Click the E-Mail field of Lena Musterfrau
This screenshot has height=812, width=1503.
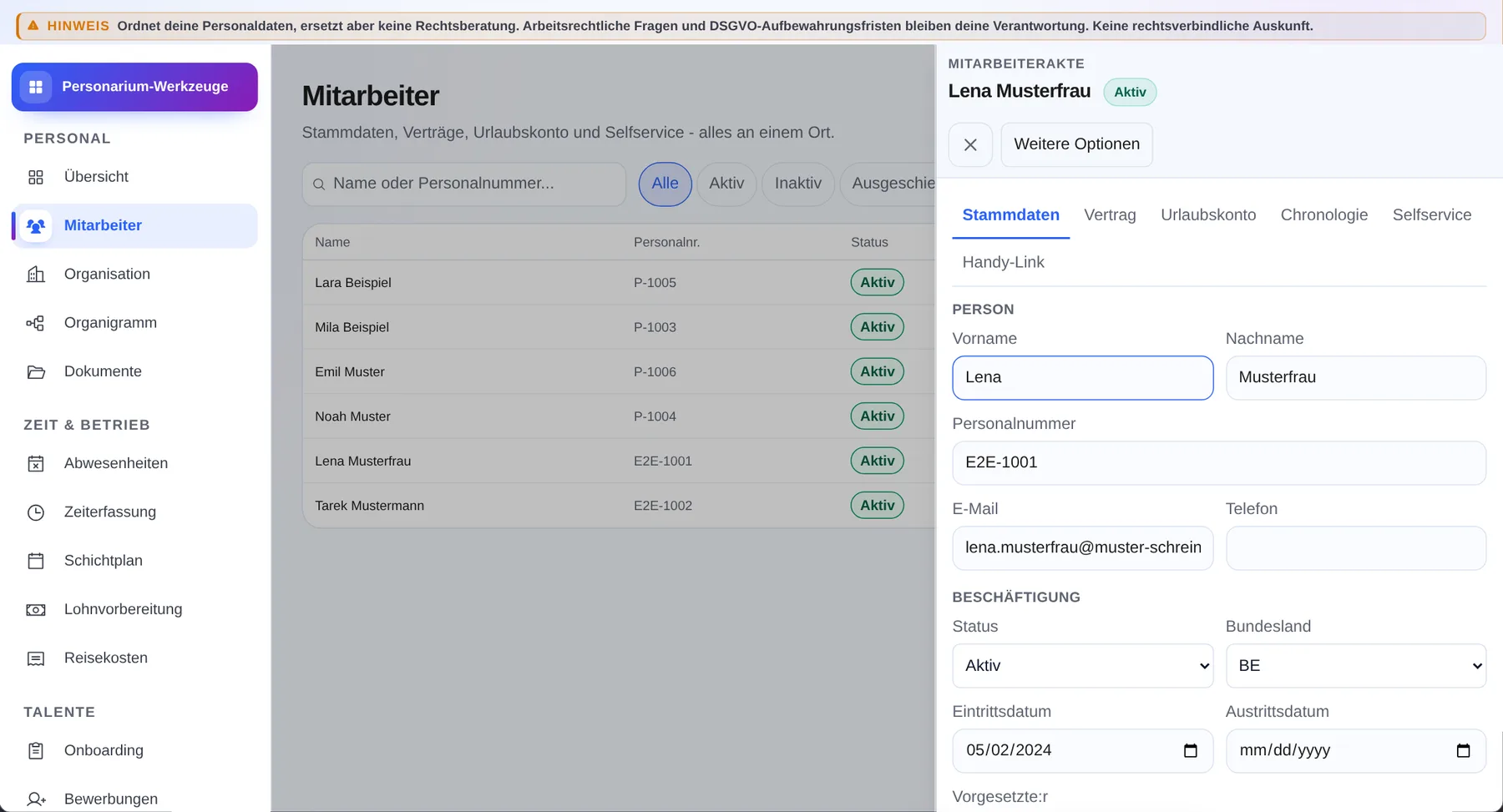click(1082, 547)
